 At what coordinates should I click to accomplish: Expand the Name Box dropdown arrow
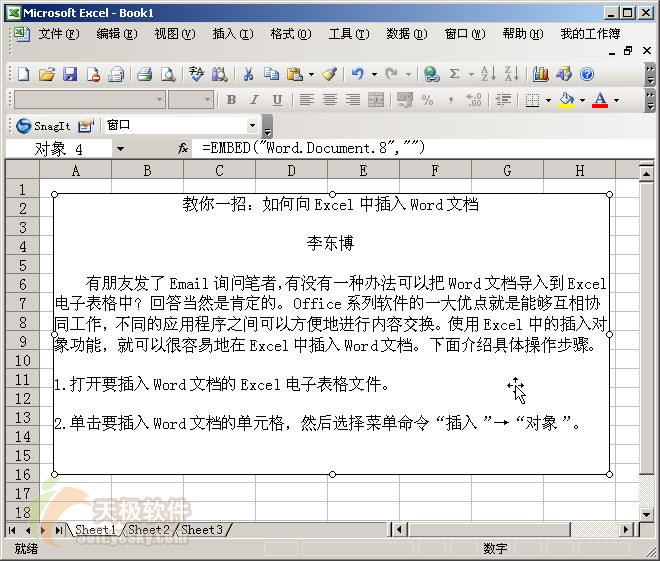coord(120,149)
